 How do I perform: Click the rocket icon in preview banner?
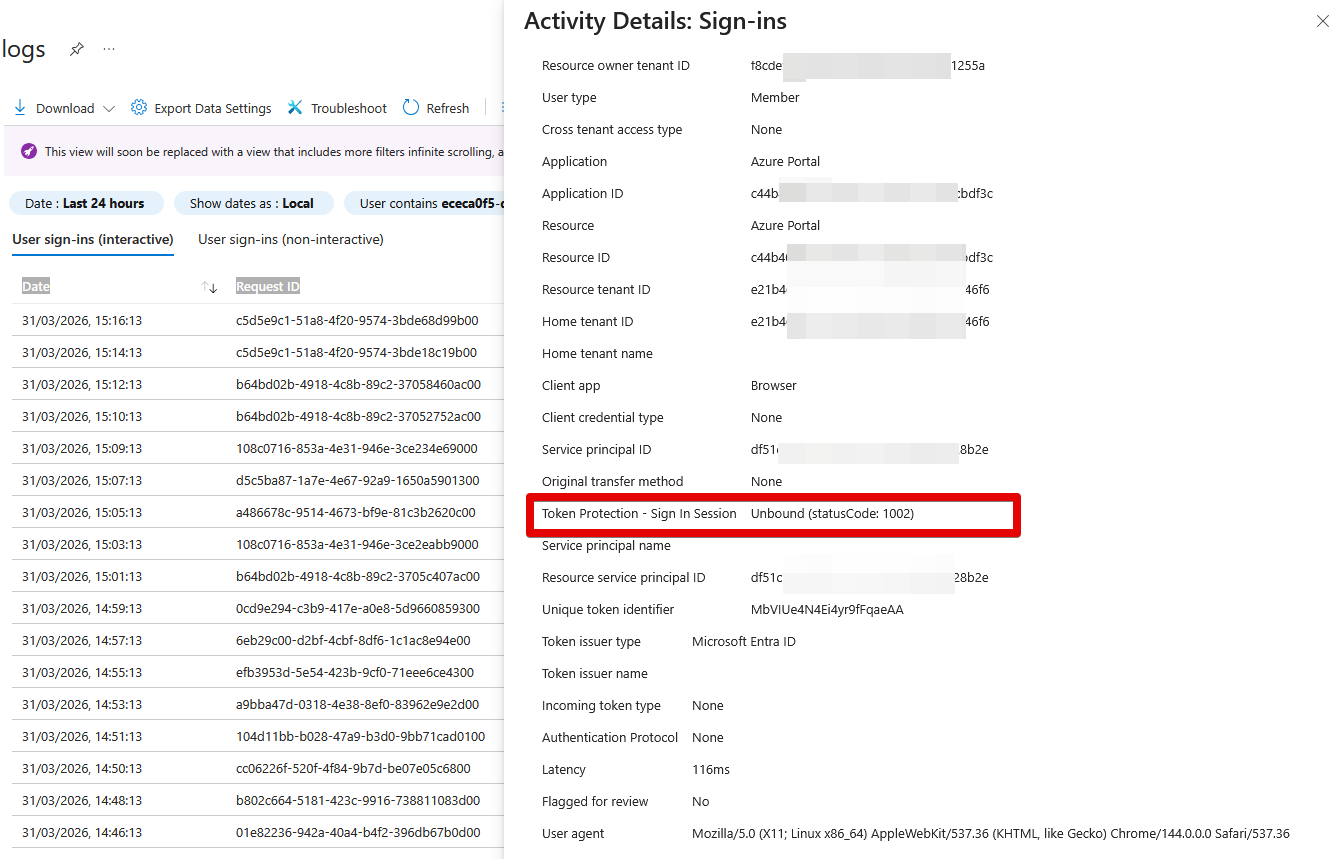point(29,152)
